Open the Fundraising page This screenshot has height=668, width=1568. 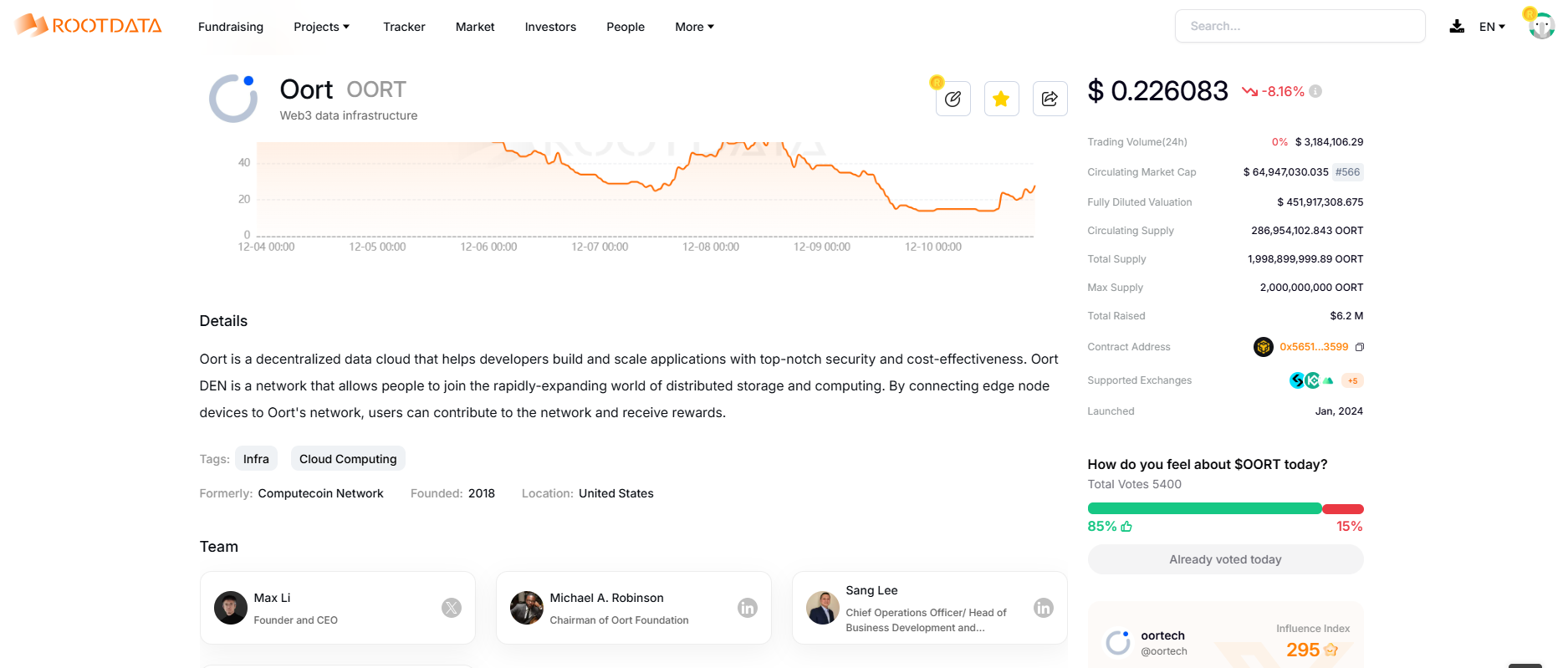(231, 27)
